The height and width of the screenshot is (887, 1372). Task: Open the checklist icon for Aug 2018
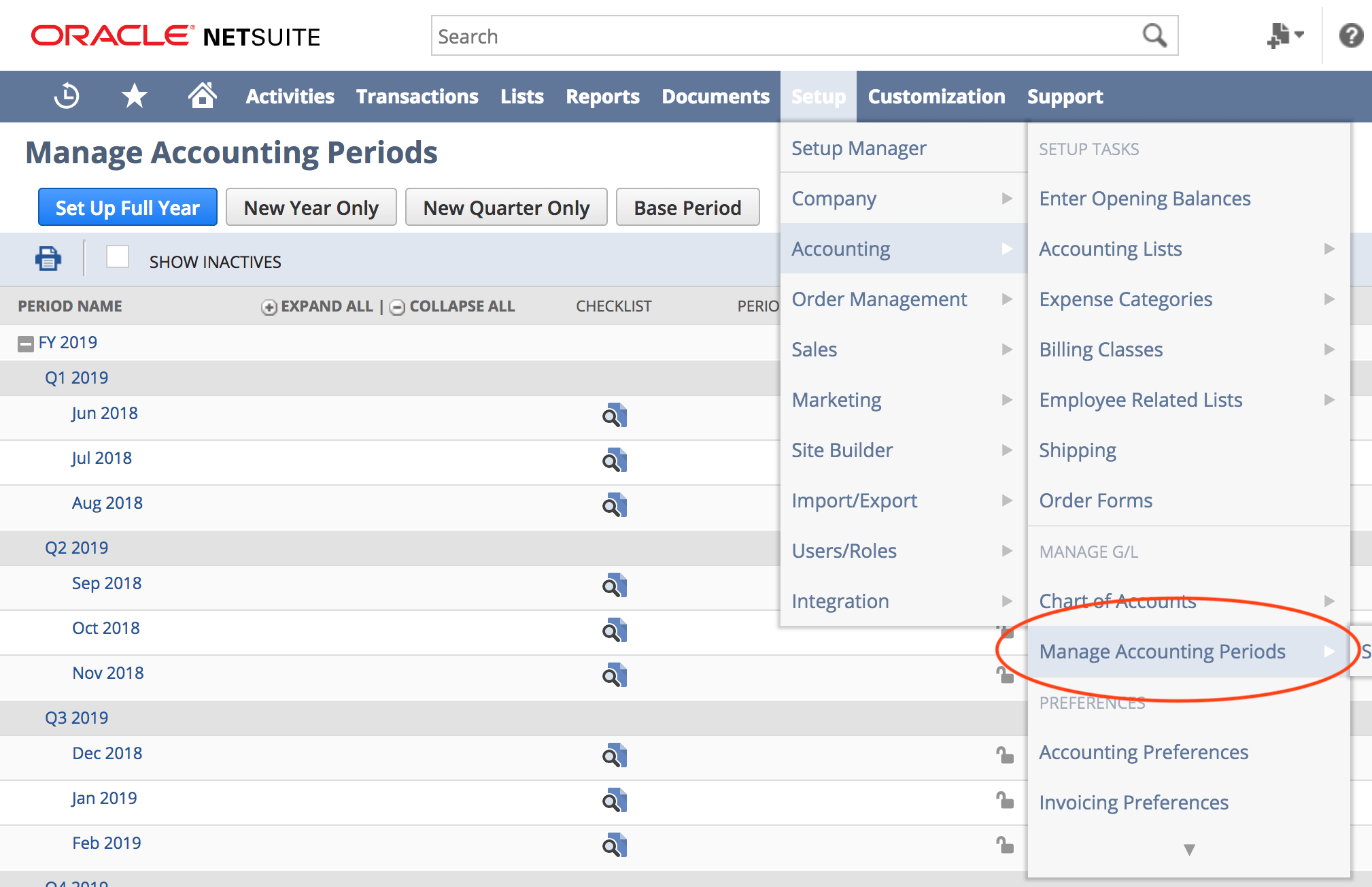click(614, 505)
